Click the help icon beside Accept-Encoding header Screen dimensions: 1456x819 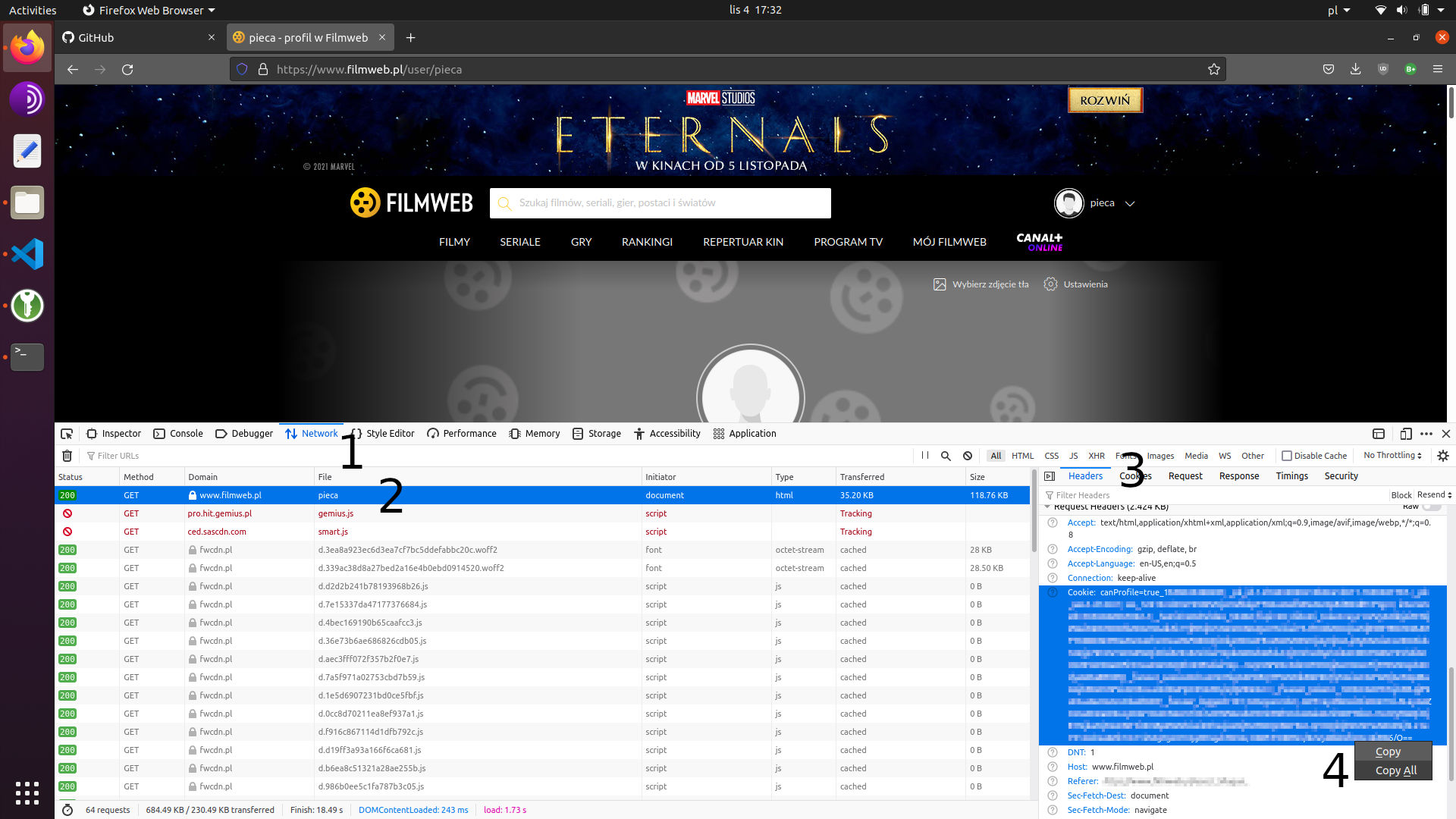pos(1053,549)
